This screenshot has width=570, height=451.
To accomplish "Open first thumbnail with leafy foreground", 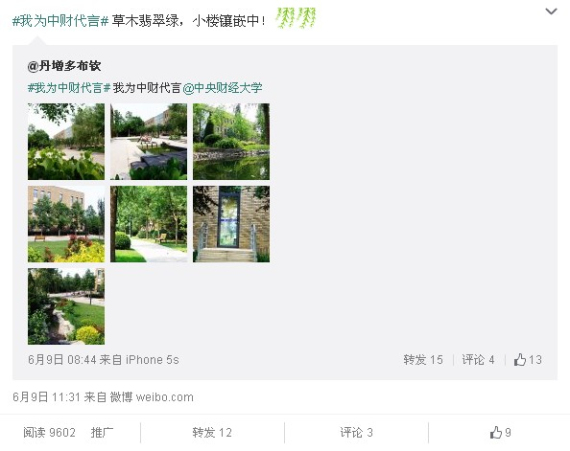I will coord(66,141).
